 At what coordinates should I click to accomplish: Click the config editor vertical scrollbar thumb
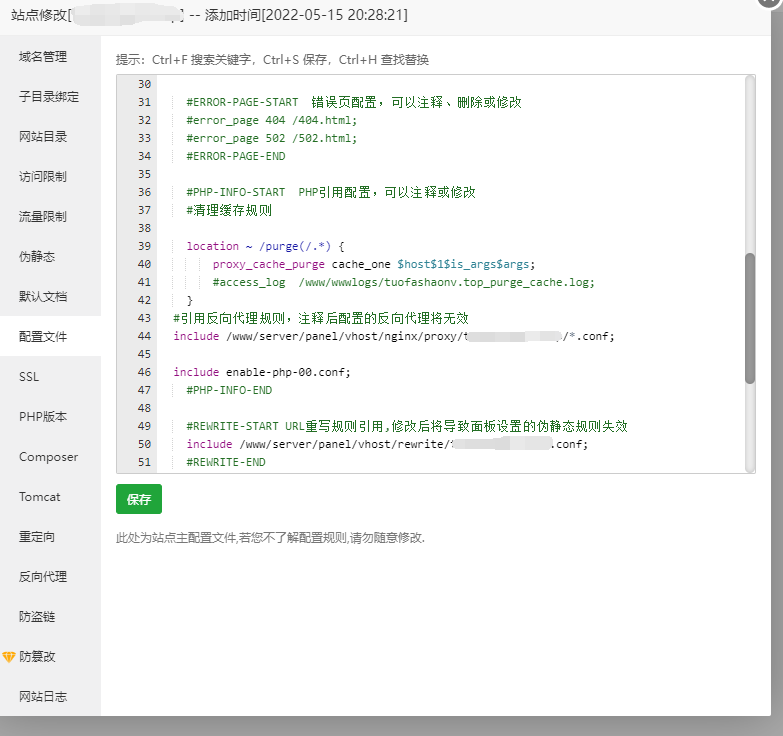coord(750,319)
